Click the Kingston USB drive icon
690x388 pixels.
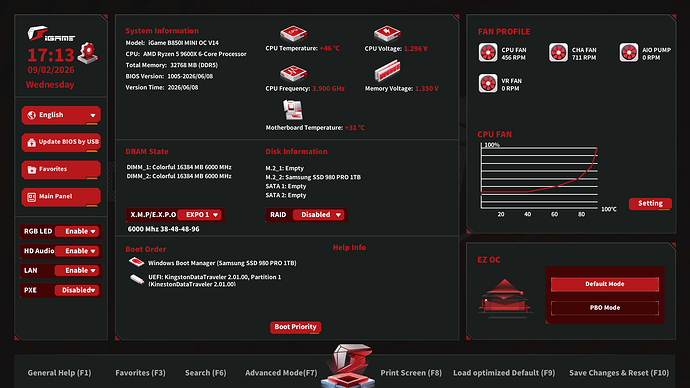[x=137, y=279]
